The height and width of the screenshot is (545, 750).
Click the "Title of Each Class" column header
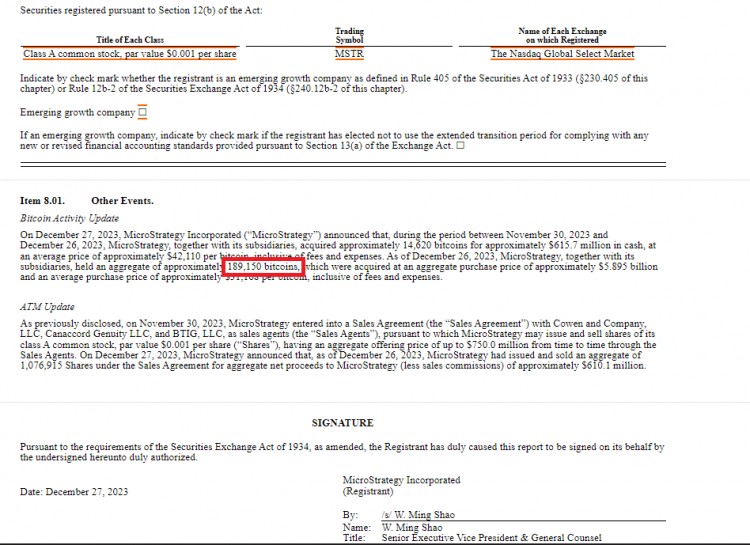(130, 40)
